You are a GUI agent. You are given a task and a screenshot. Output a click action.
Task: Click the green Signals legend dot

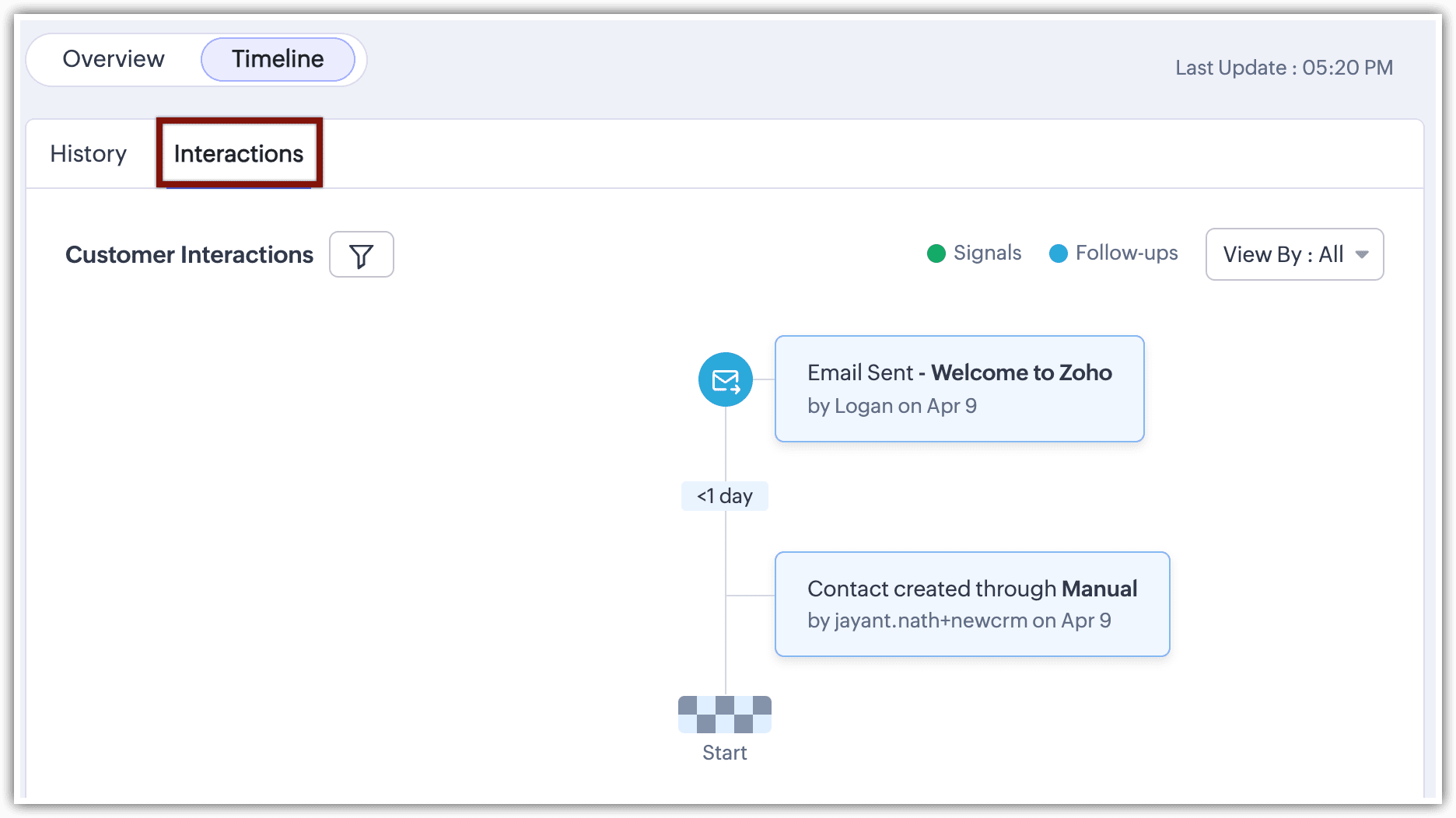tap(936, 253)
